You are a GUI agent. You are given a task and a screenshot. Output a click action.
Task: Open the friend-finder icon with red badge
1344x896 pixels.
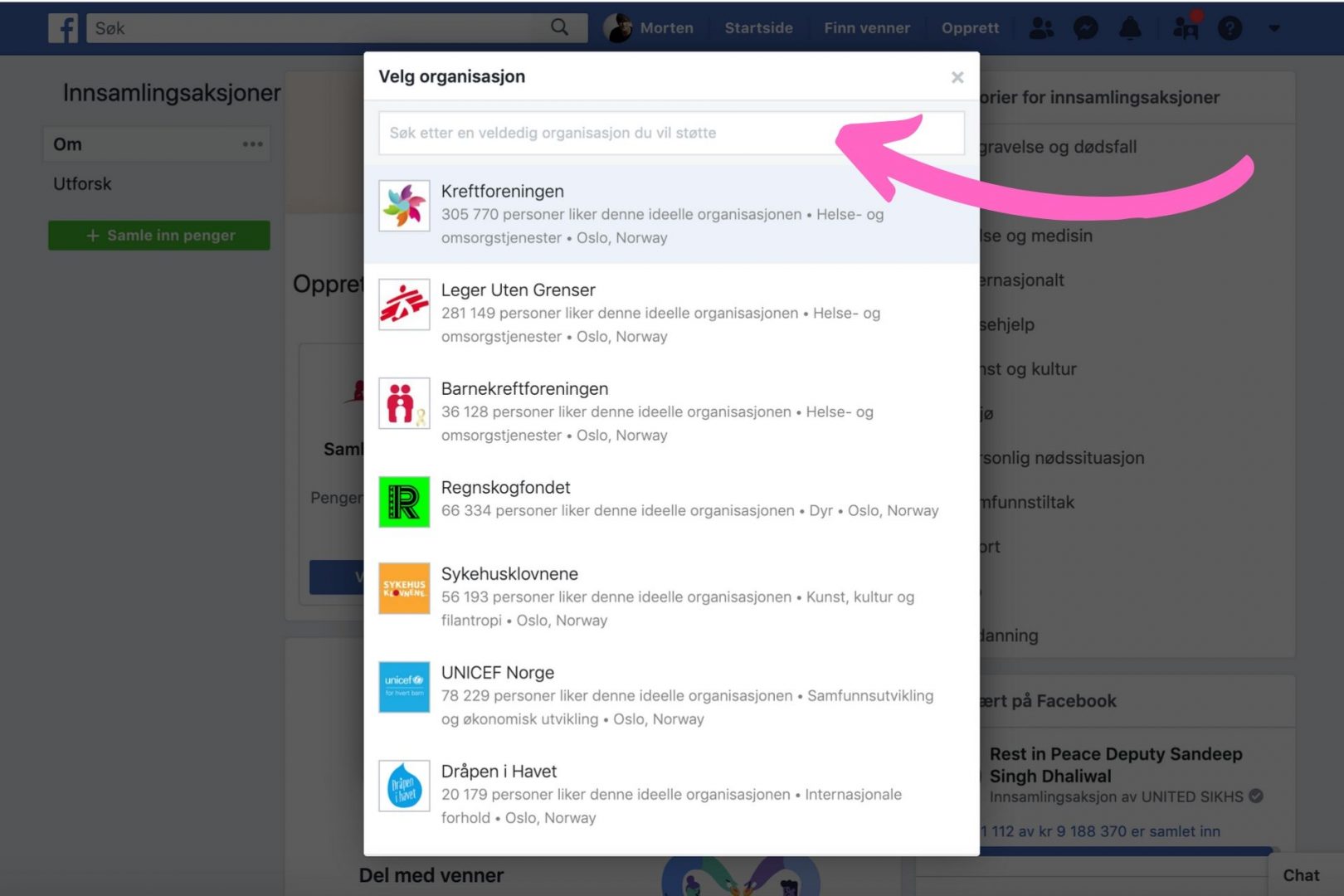1186,27
